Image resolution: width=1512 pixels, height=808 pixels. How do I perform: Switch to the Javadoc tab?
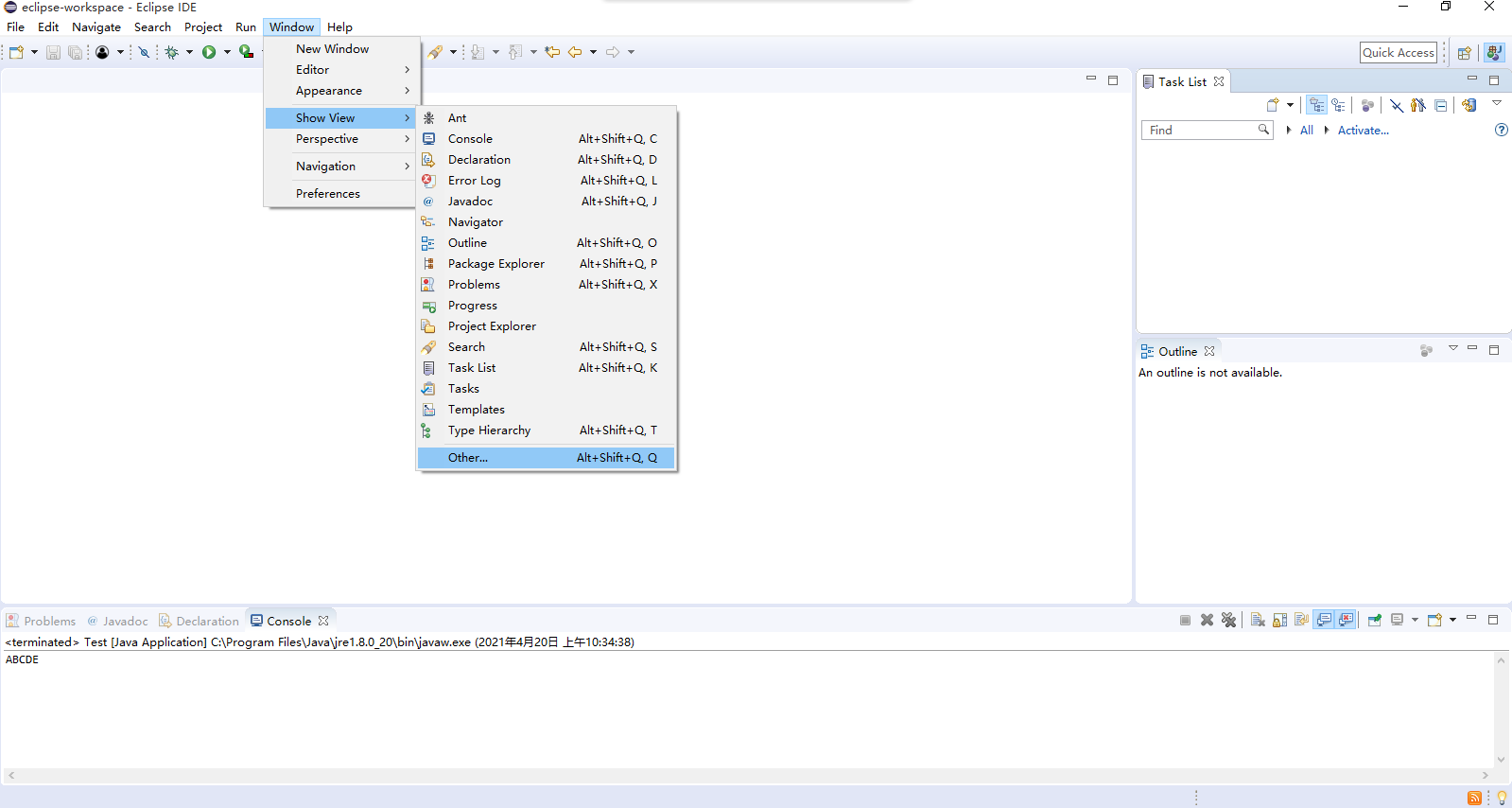coord(117,621)
